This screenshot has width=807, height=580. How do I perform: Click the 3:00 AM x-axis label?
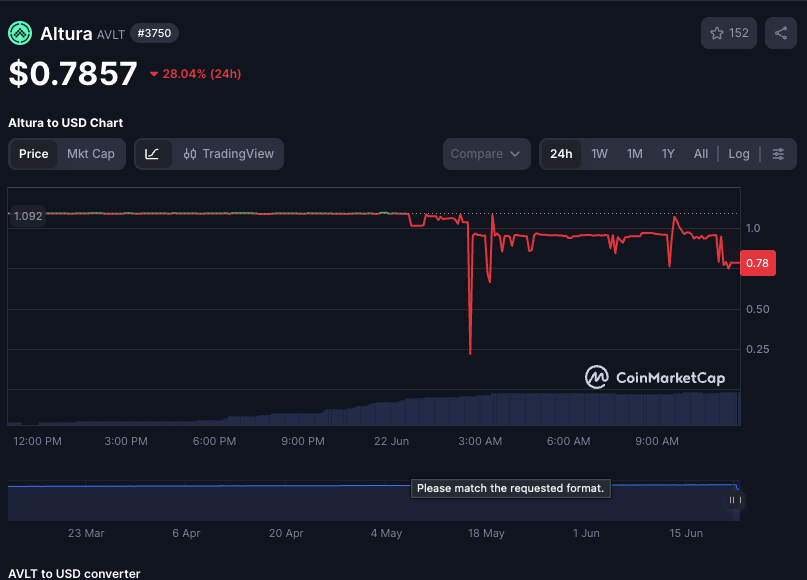click(x=480, y=441)
